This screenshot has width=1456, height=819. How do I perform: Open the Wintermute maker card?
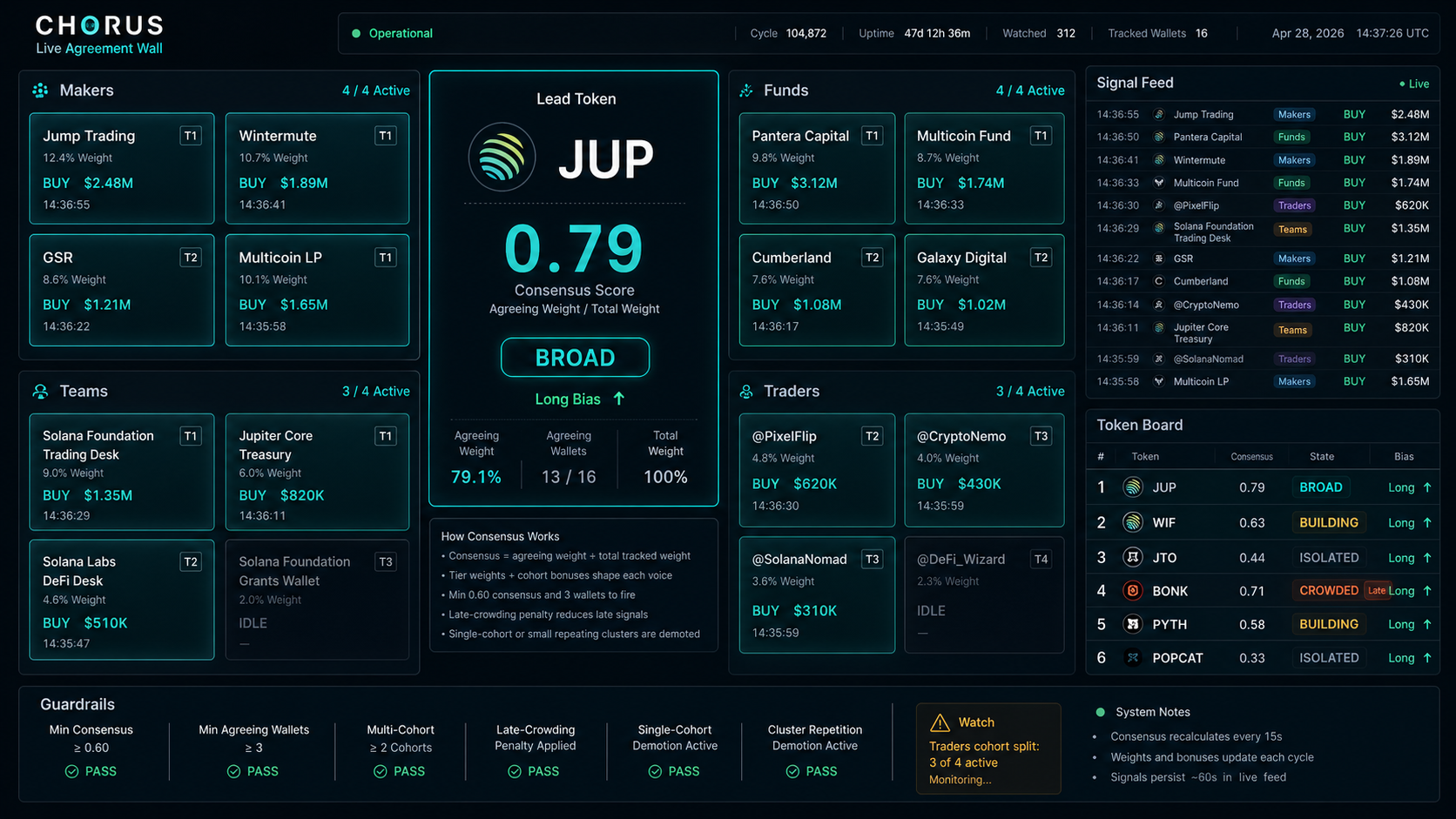click(x=317, y=169)
